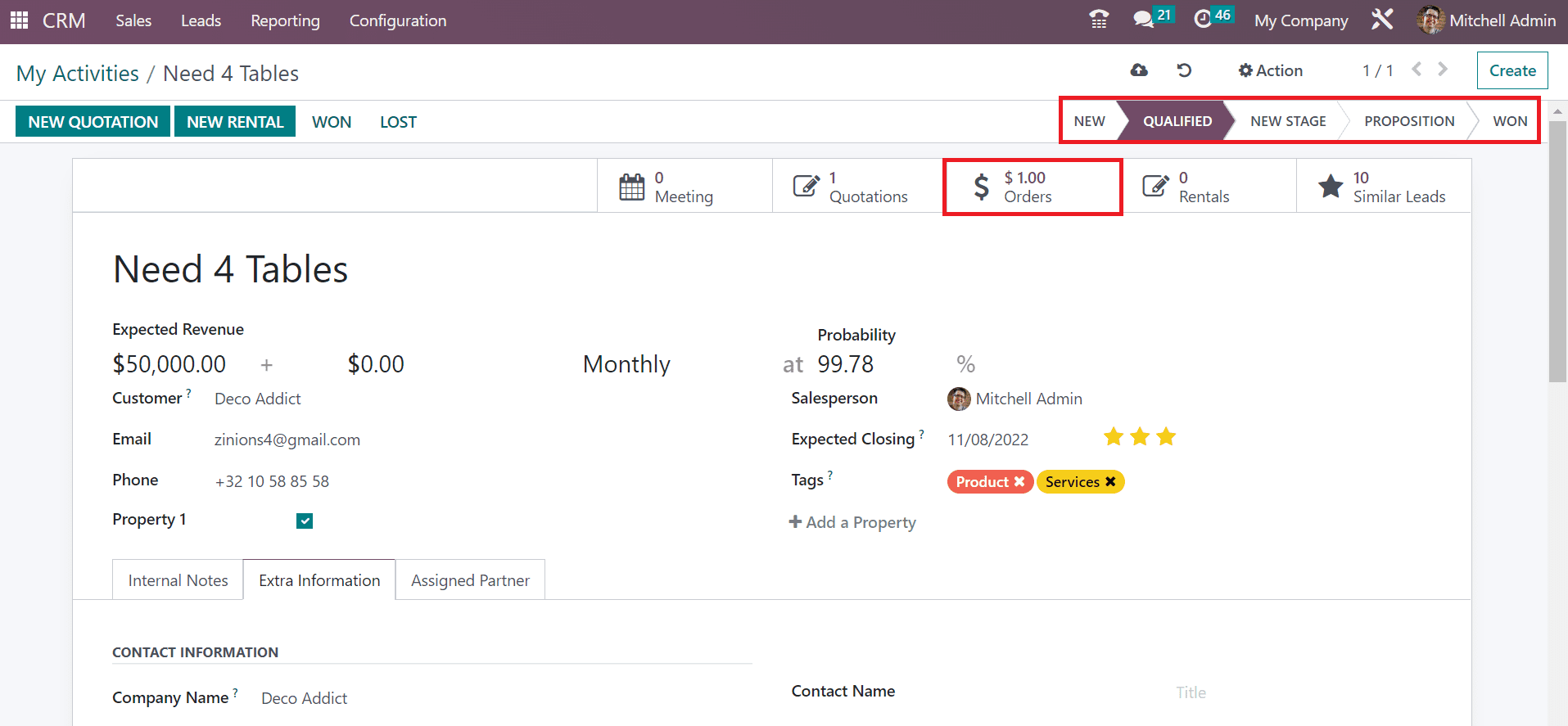Open the activities clock icon

point(1203,20)
